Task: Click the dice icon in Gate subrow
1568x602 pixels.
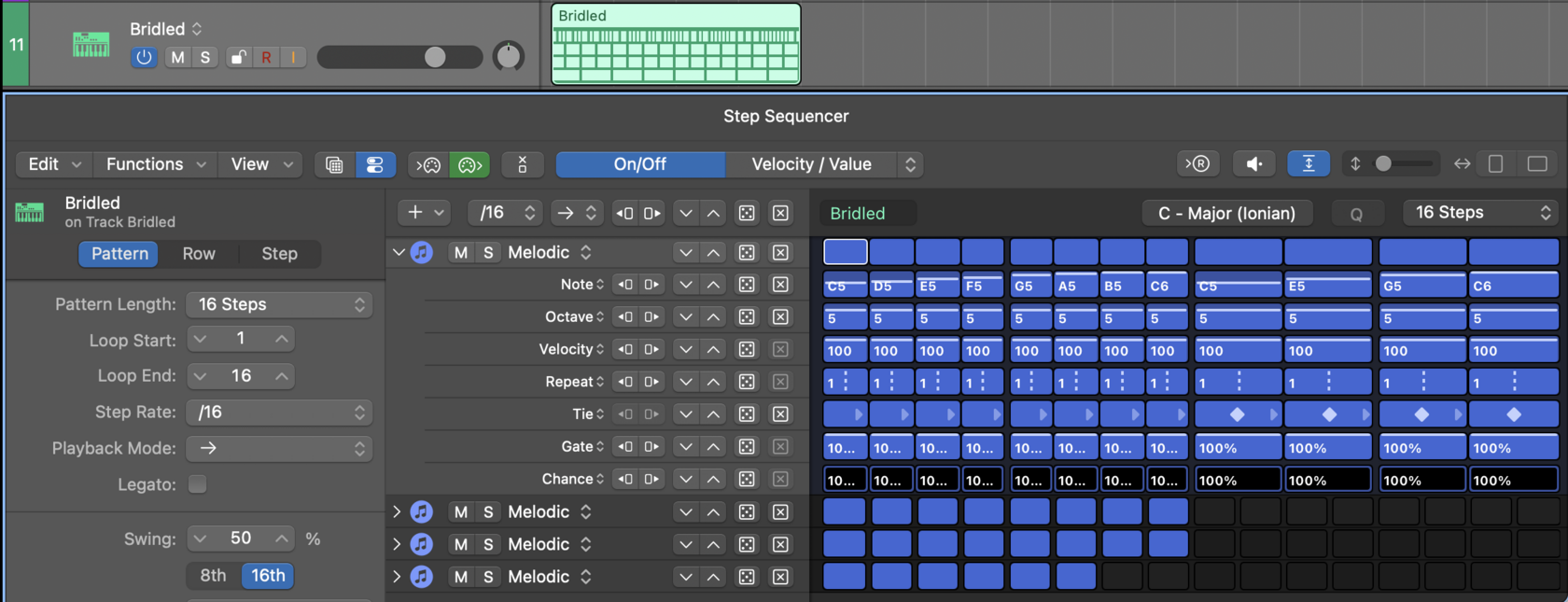Action: pyautogui.click(x=747, y=447)
